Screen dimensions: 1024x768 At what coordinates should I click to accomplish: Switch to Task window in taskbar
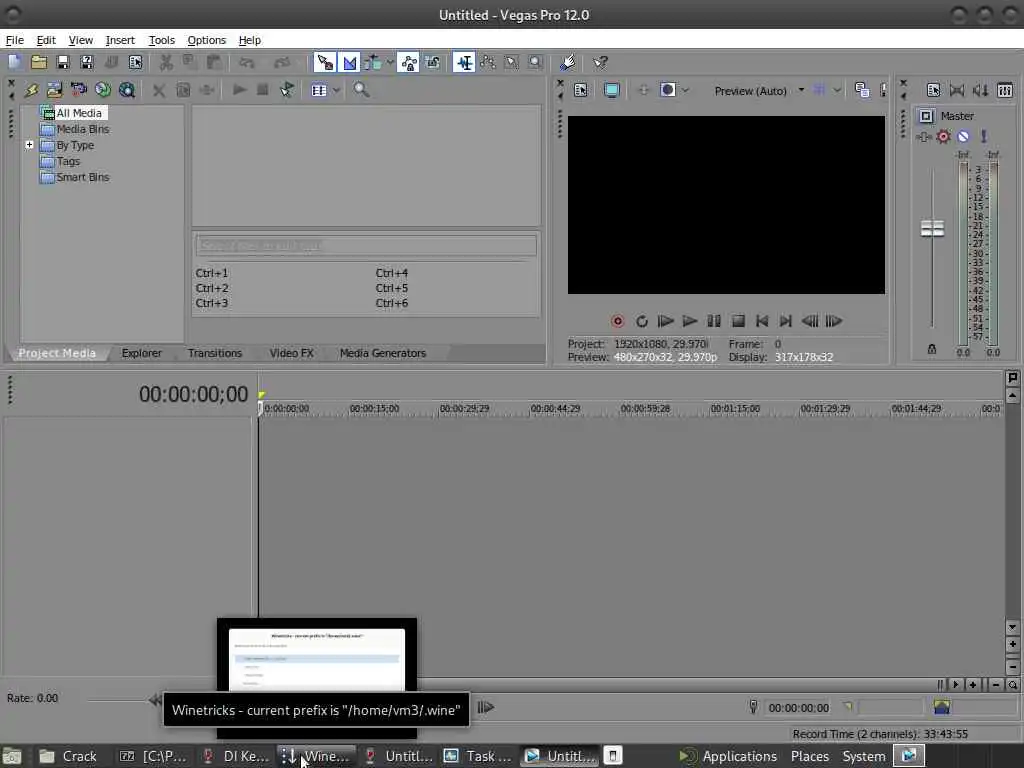[x=478, y=756]
